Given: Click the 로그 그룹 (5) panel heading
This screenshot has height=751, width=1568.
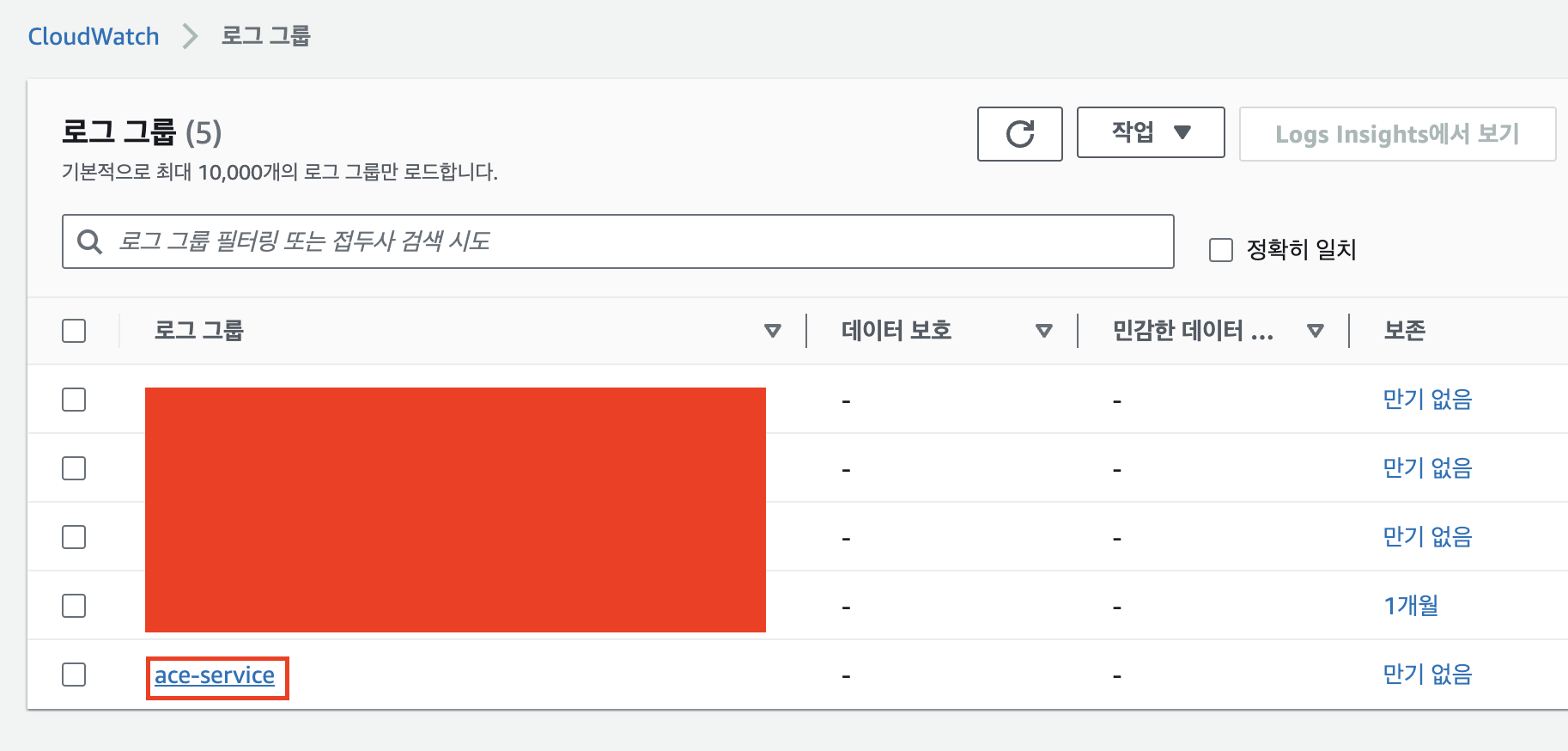Looking at the screenshot, I should (x=142, y=133).
